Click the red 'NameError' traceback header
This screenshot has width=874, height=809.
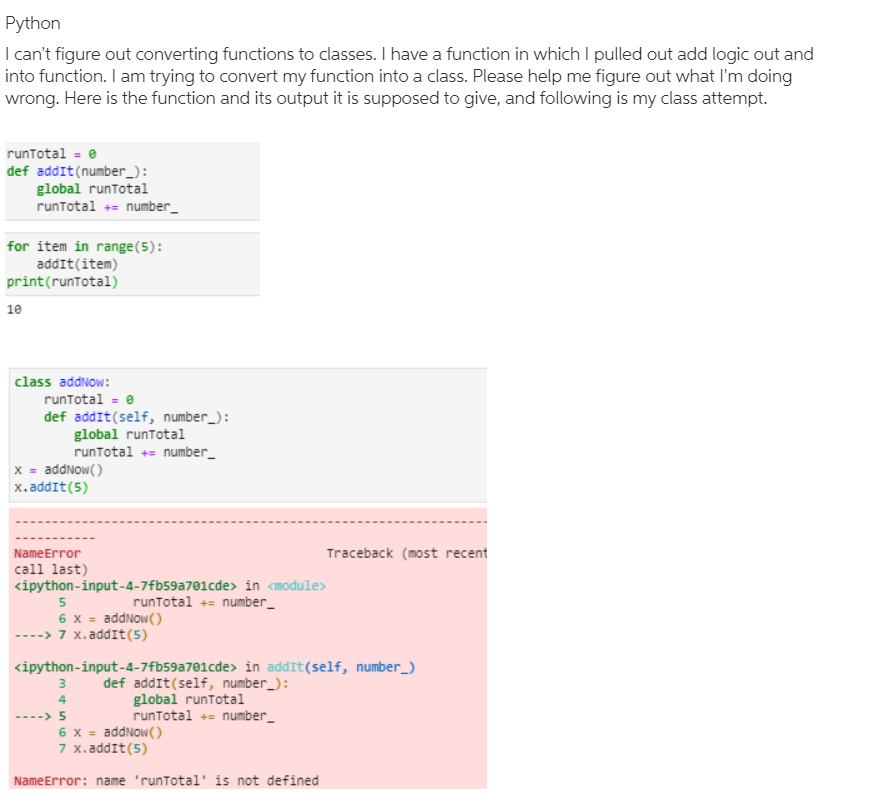tap(47, 553)
